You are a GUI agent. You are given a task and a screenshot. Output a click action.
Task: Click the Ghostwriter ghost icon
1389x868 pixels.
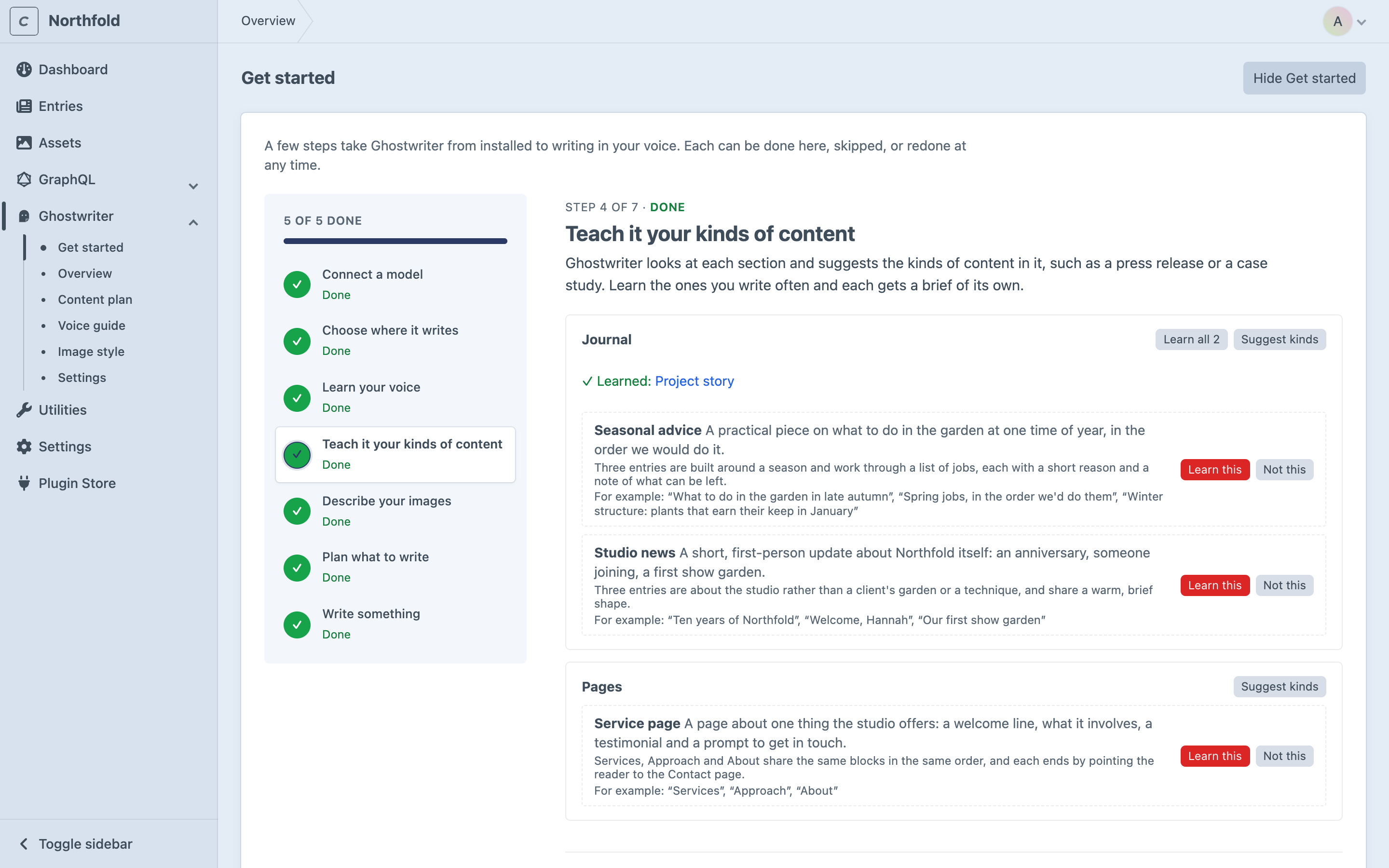(x=24, y=217)
